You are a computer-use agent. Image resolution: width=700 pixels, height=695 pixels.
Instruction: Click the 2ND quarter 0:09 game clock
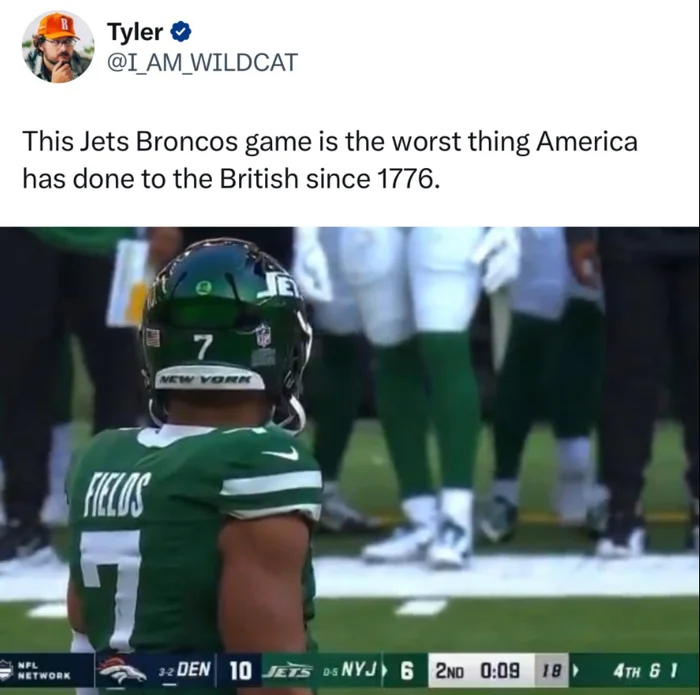[x=478, y=670]
